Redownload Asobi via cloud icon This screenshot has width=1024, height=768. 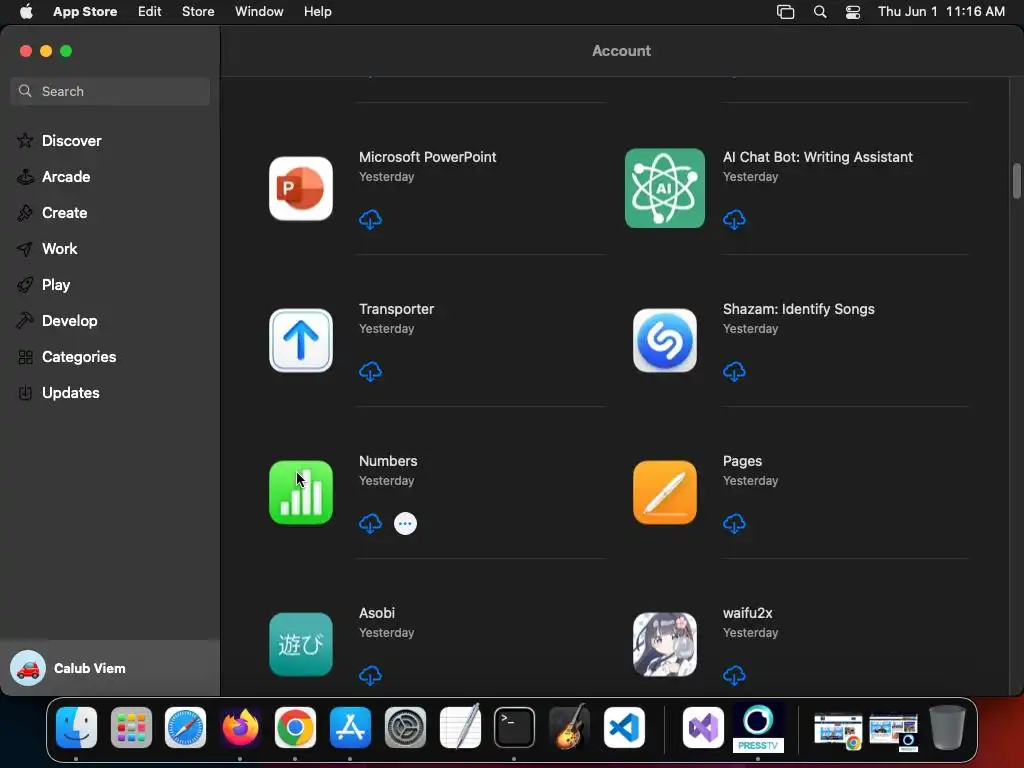click(x=370, y=675)
